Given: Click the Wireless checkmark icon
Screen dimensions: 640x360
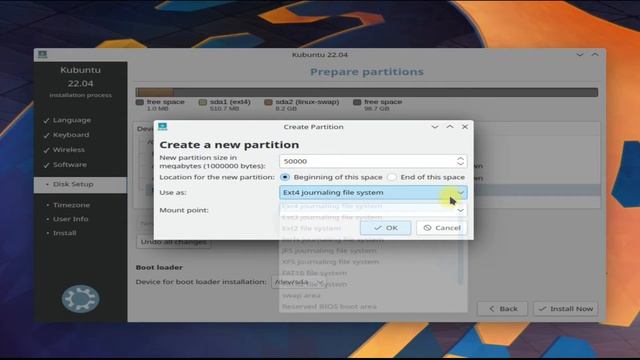Looking at the screenshot, I should click(46, 150).
